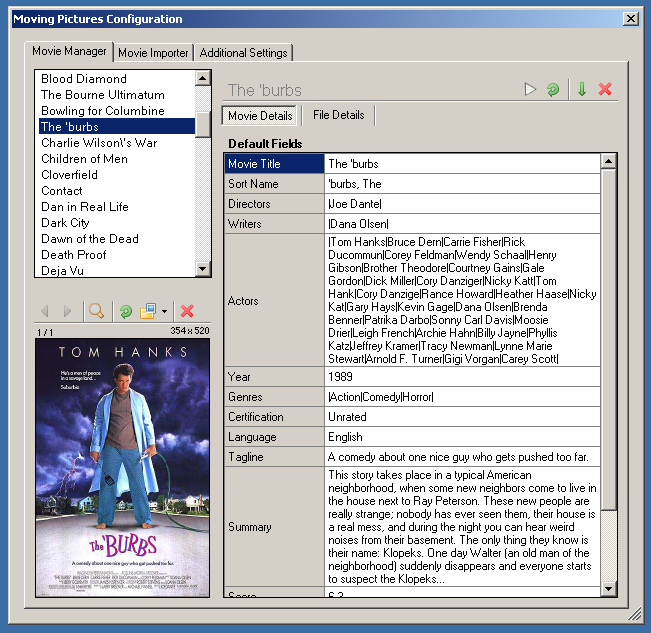Screen dimensions: 651x633
Task: Click the folder icon above the poster
Action: (148, 311)
